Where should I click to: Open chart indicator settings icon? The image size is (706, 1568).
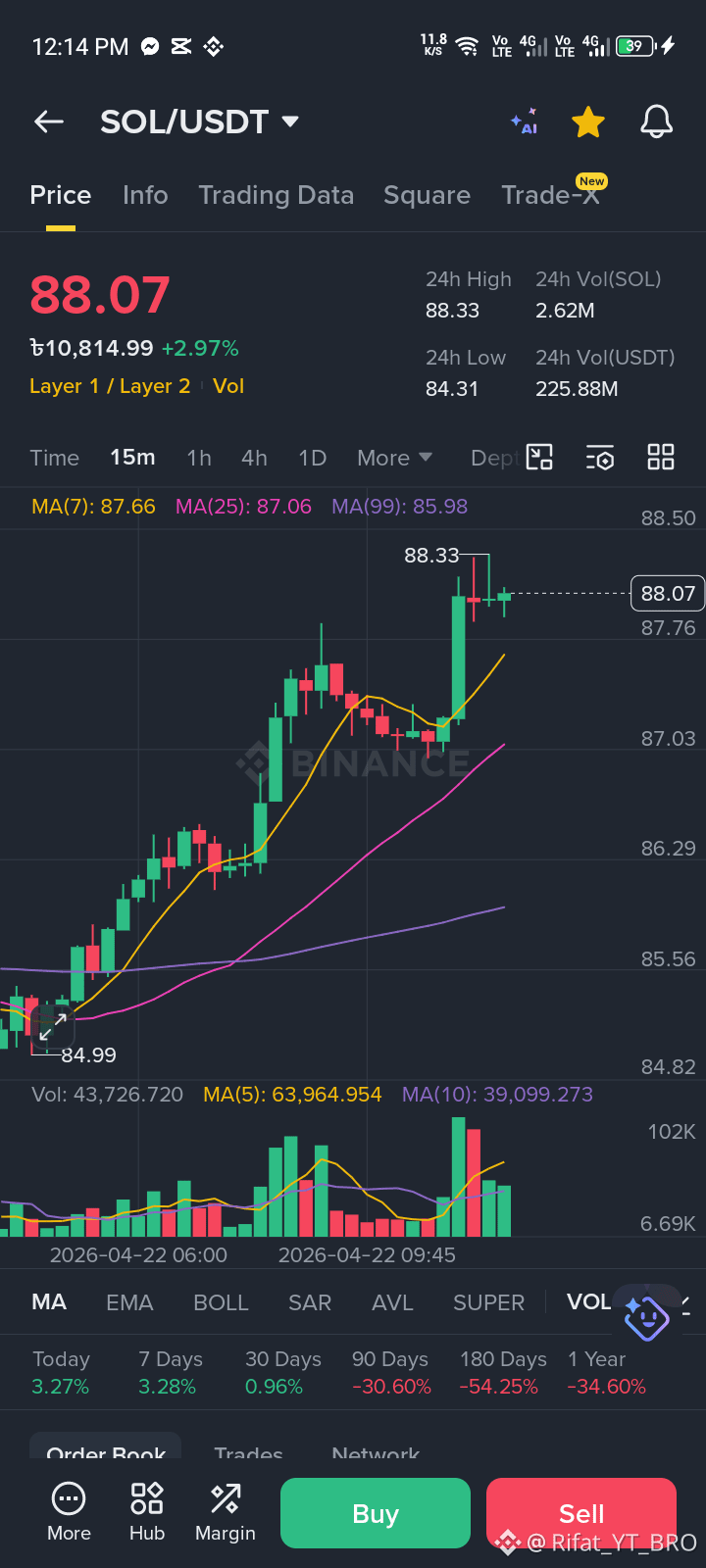coord(600,457)
